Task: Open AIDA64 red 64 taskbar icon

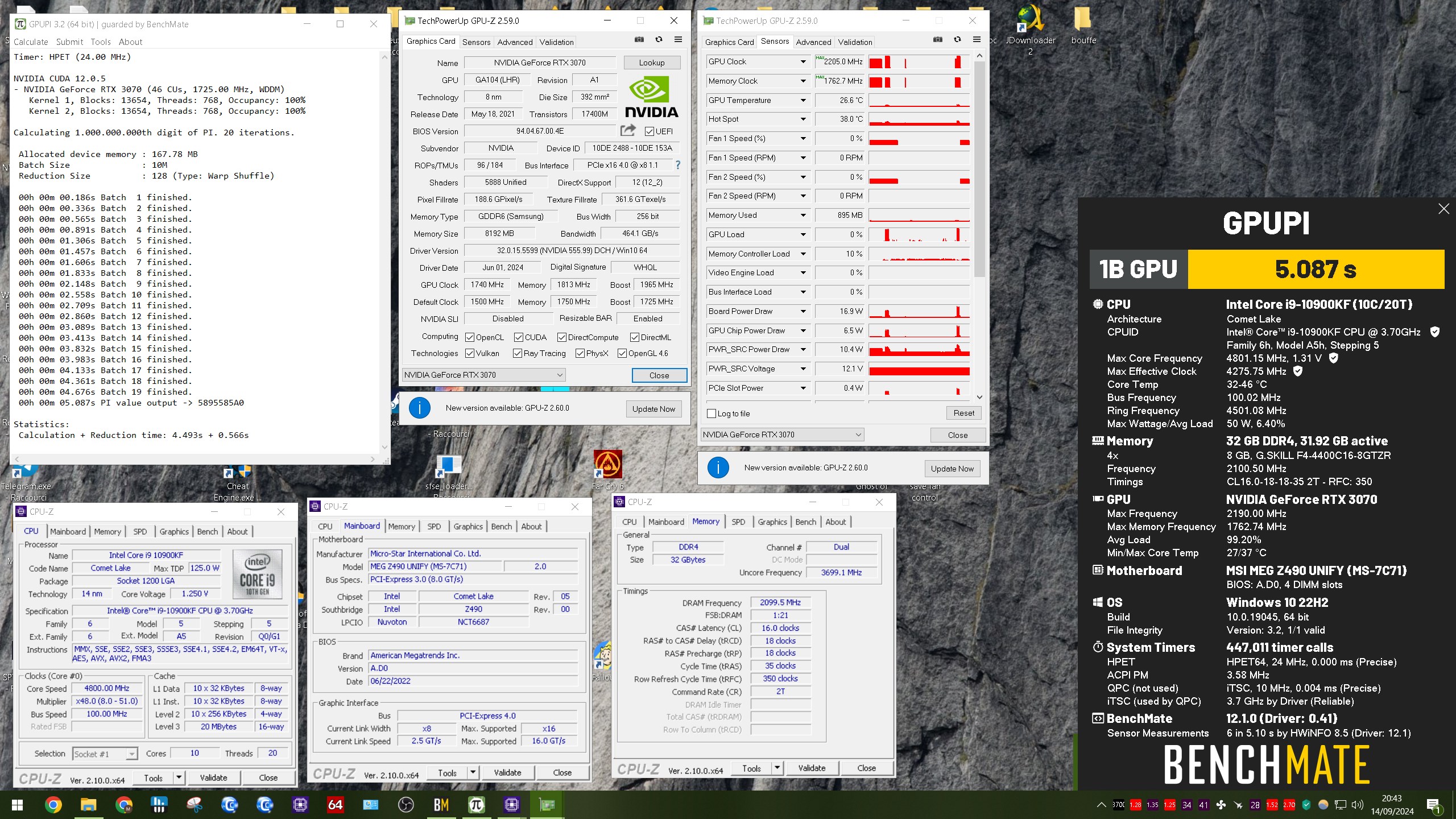Action: tap(335, 805)
